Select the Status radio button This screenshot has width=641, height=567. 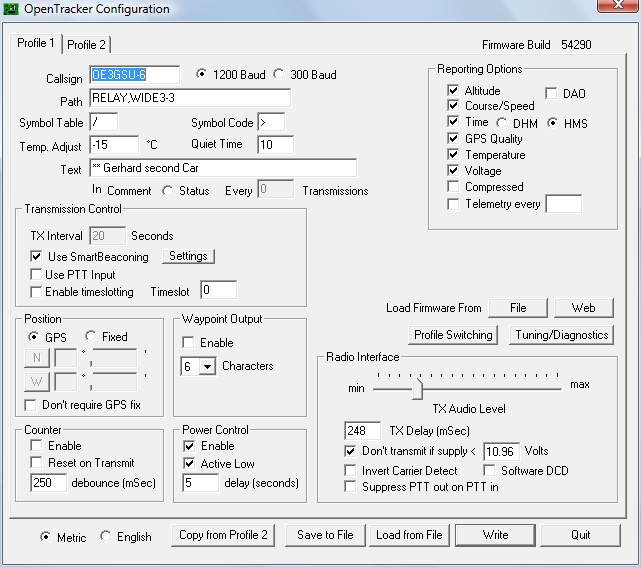coord(167,191)
